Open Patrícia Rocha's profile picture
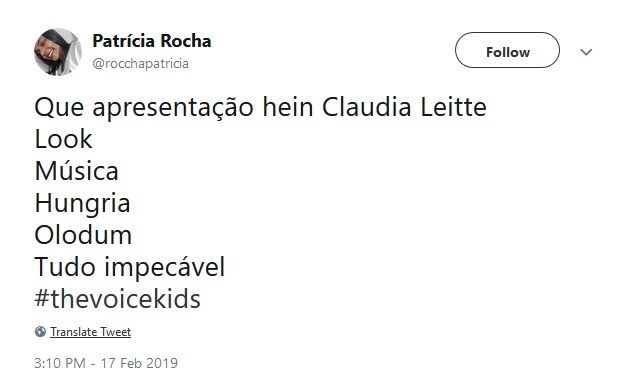Viewport: 626px width, 384px height. tap(58, 52)
